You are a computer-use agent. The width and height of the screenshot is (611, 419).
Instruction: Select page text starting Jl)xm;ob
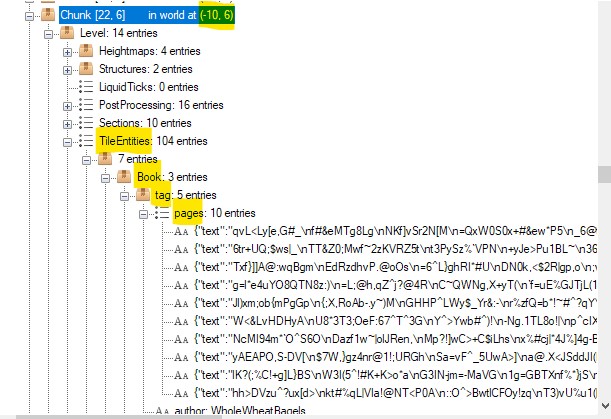pyautogui.click(x=395, y=303)
